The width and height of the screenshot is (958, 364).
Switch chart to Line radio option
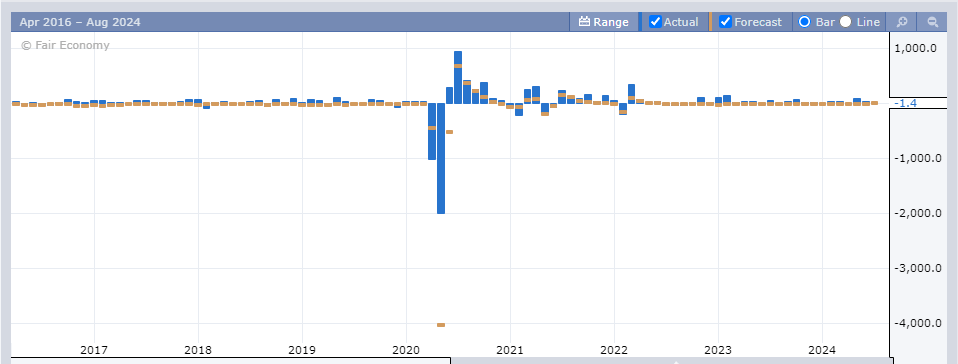pos(846,22)
